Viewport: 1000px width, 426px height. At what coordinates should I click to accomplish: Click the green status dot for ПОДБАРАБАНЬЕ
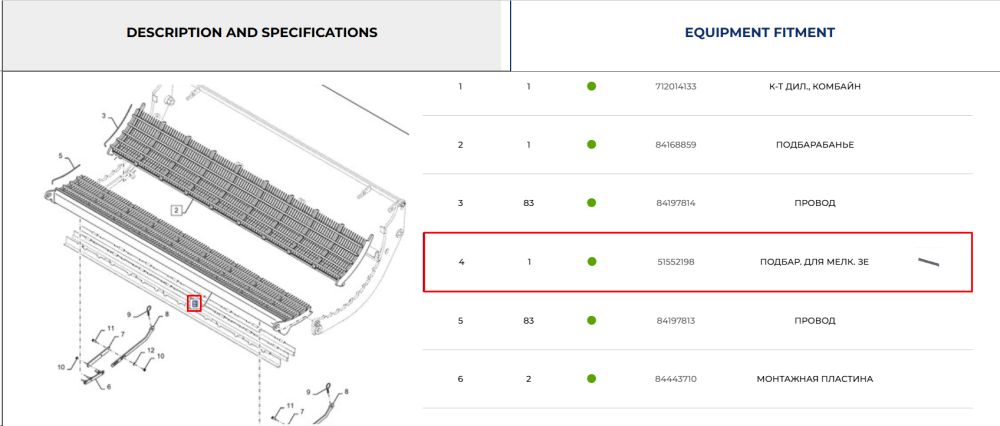[x=591, y=145]
